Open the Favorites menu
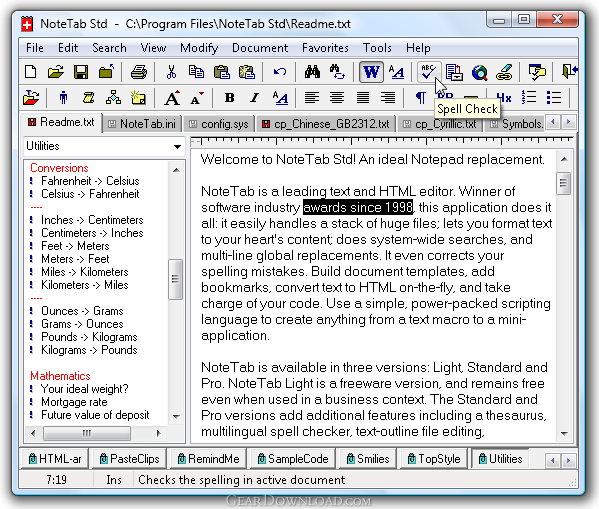 coord(325,48)
